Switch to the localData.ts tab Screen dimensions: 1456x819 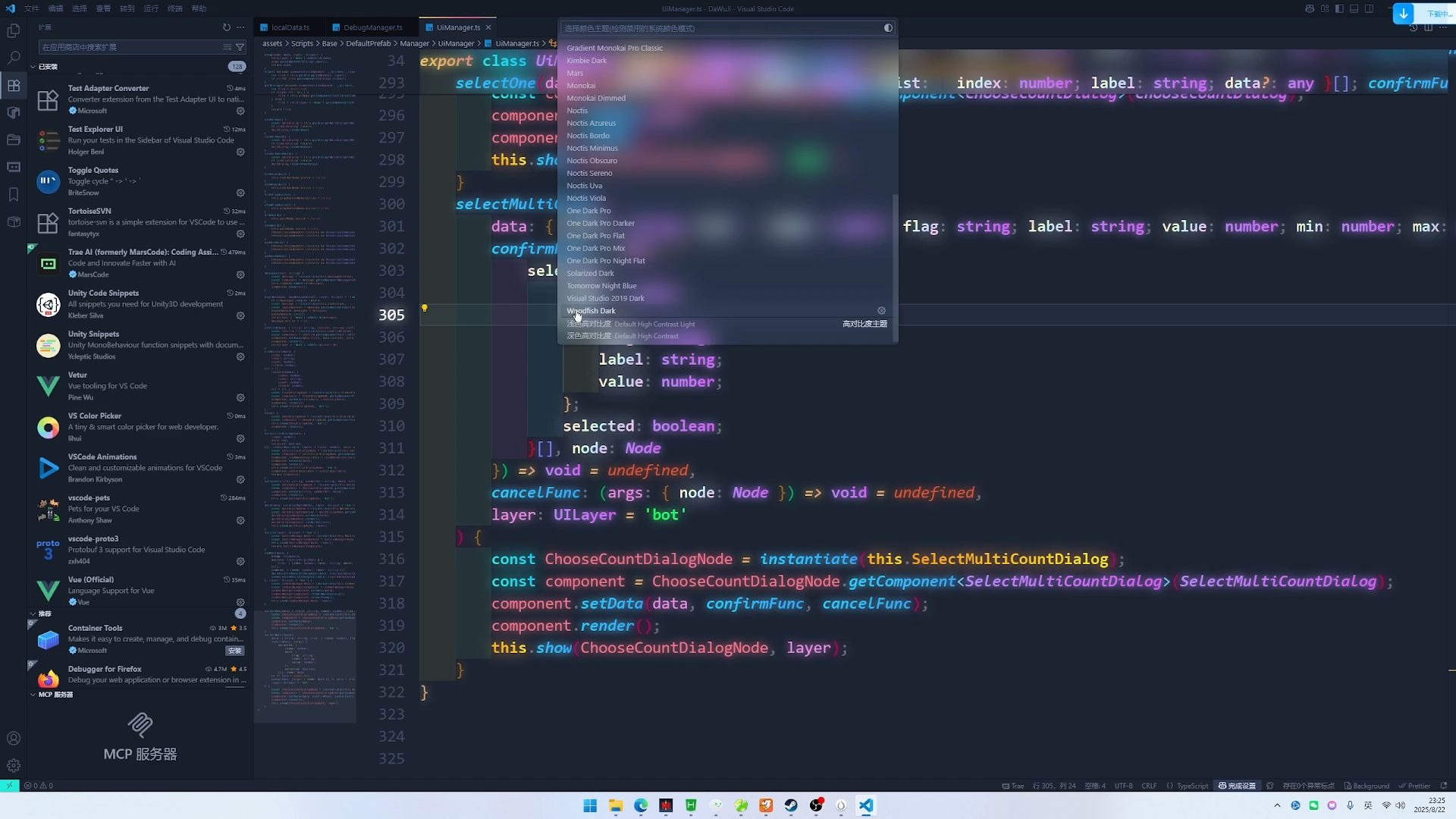point(290,27)
